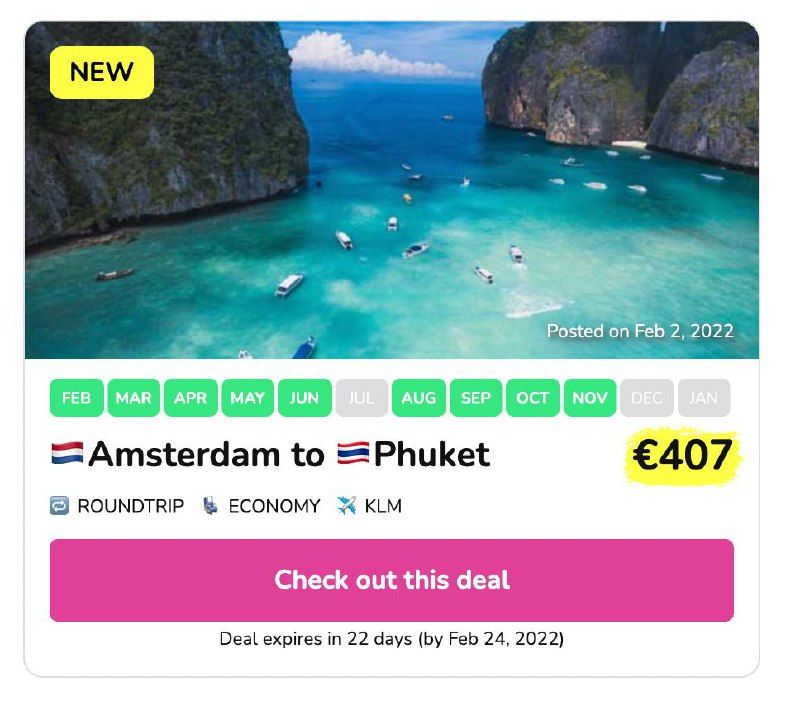Choose the SEP month chip
Viewport: 800px width, 706px height.
(476, 397)
